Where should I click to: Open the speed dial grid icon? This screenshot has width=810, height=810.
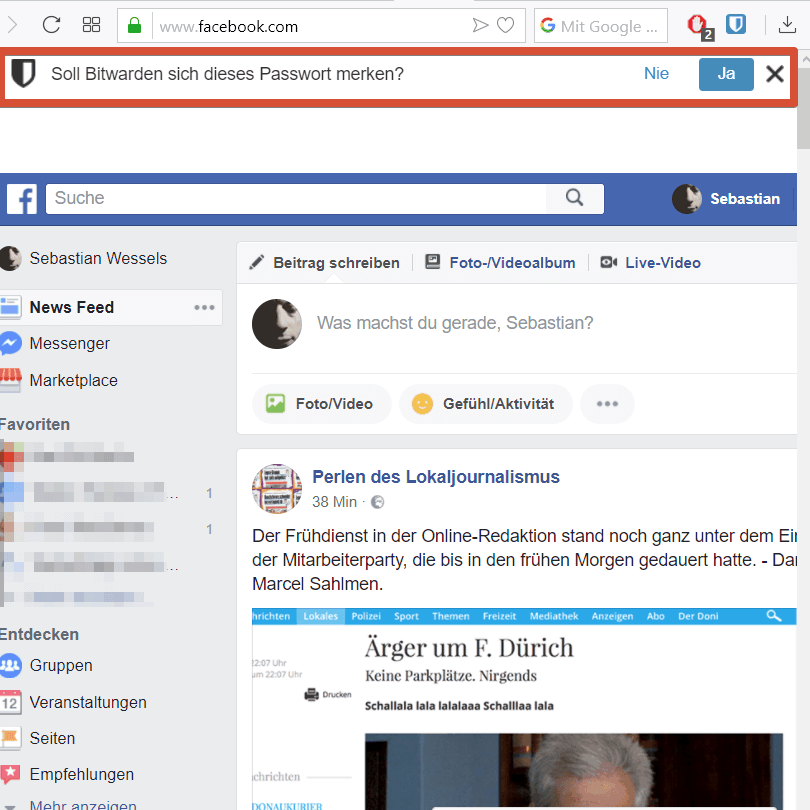(91, 24)
